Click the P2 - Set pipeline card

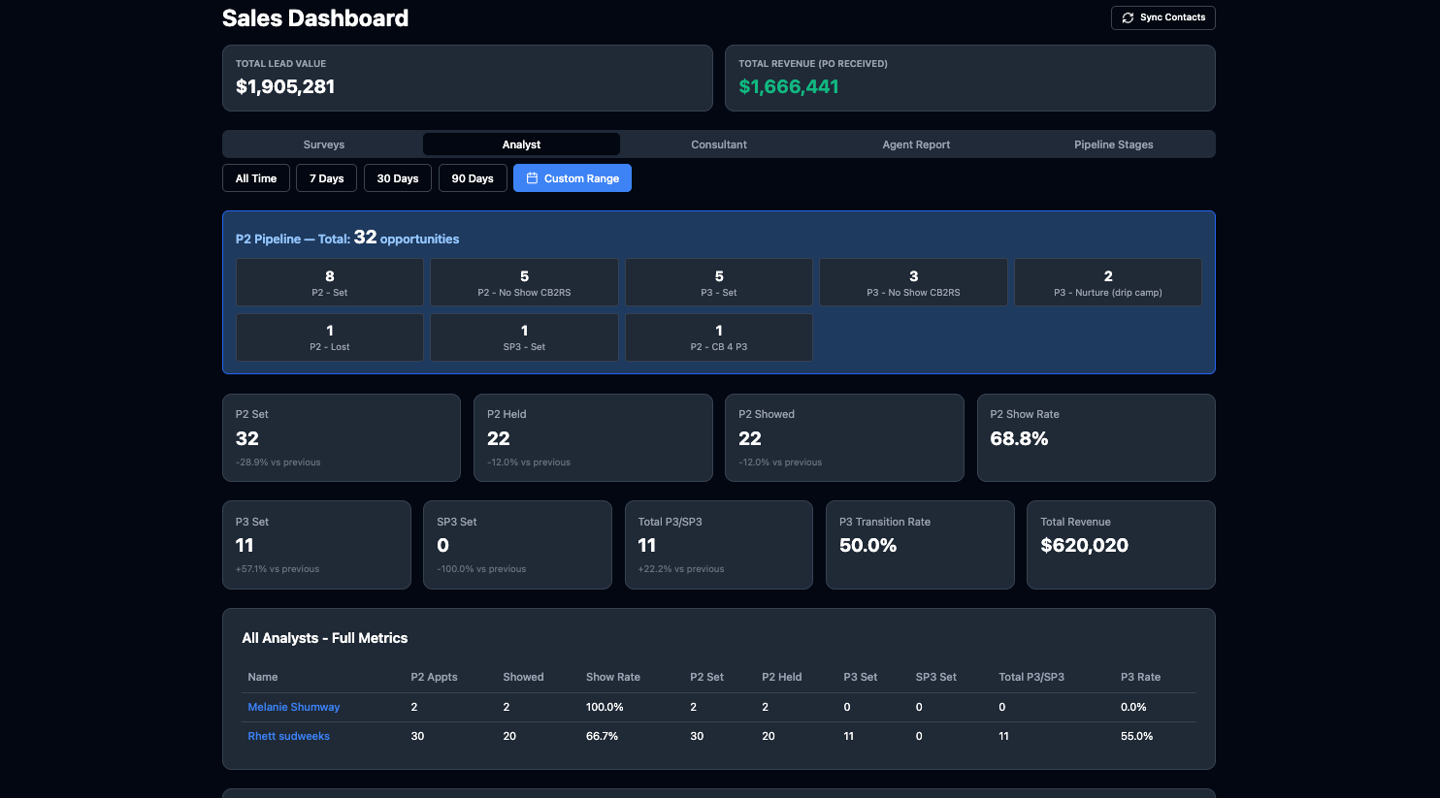coord(330,282)
